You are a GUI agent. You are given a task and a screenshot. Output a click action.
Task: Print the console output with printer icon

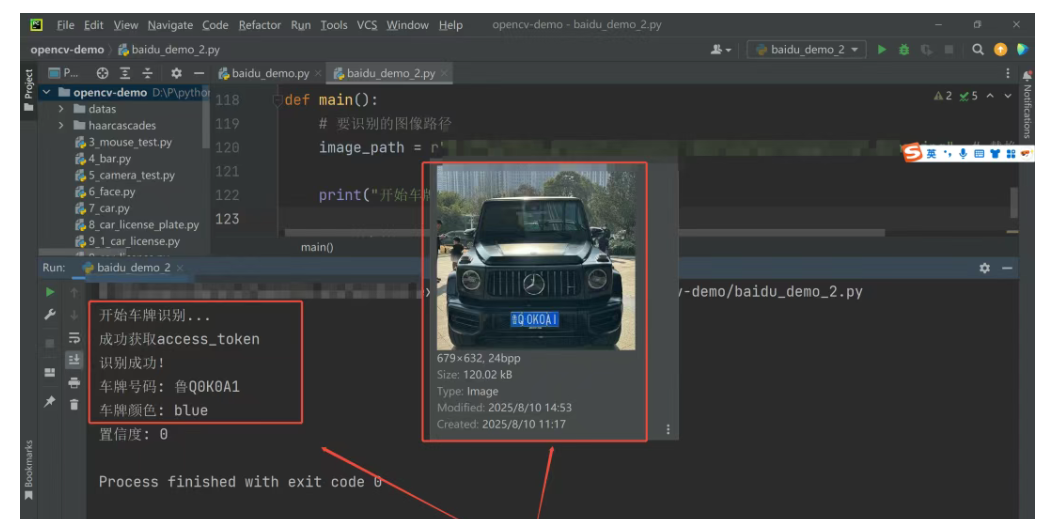(x=74, y=383)
